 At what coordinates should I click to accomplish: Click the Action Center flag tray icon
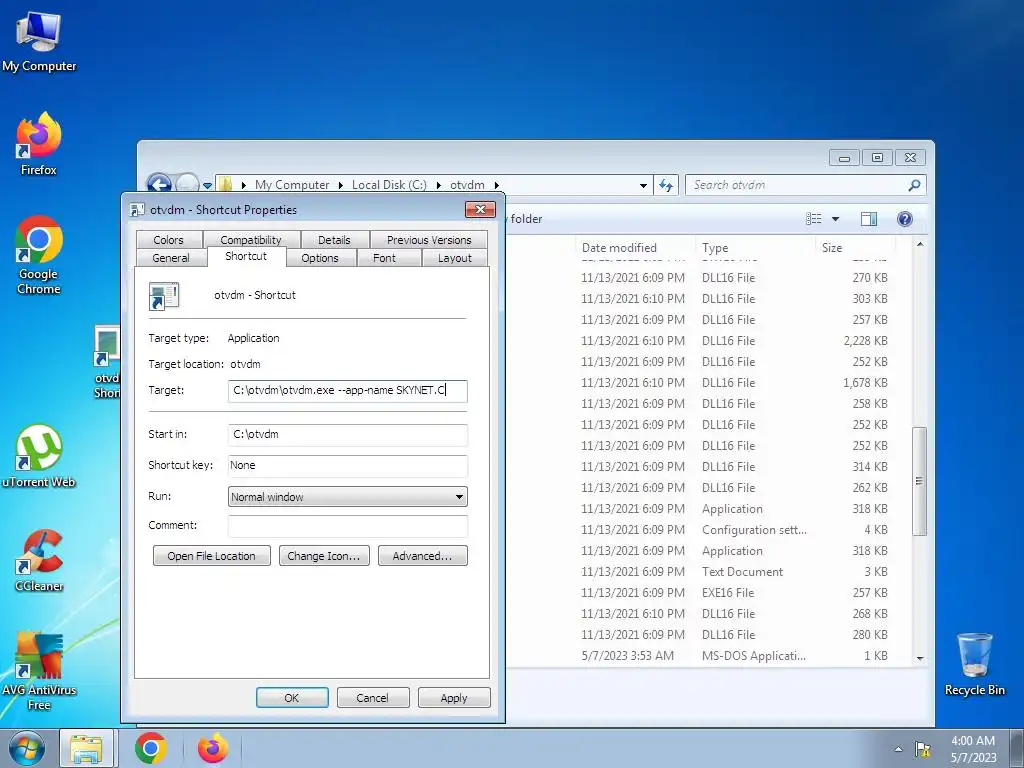922,749
